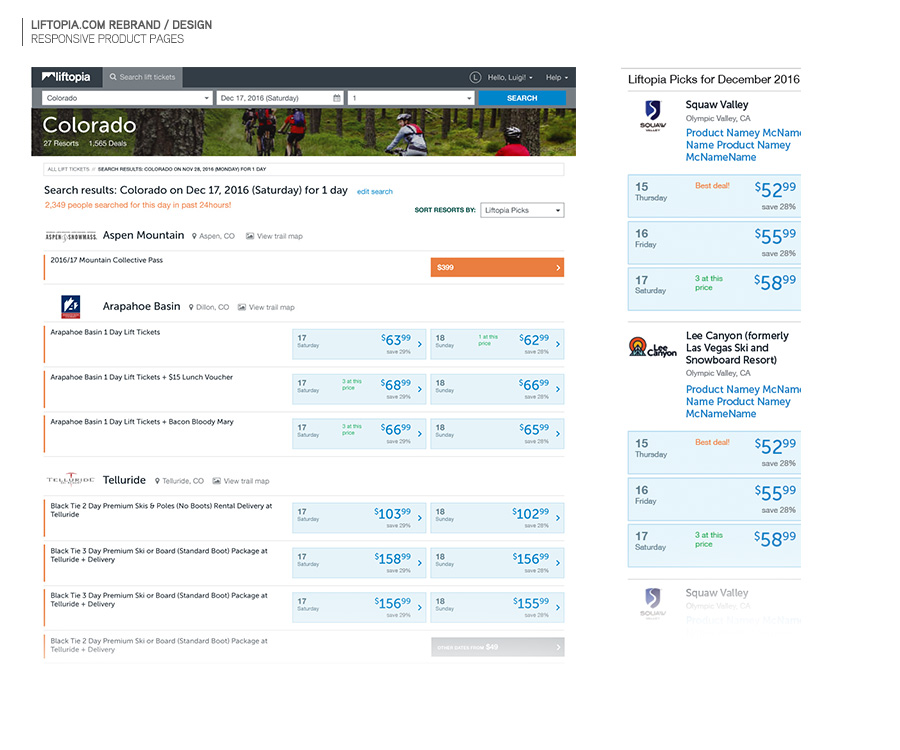Viewport: 900px width, 750px height.
Task: Click the edit search link
Action: [375, 192]
